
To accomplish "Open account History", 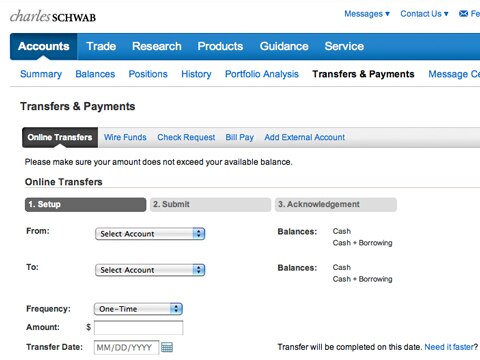I will click(x=196, y=74).
